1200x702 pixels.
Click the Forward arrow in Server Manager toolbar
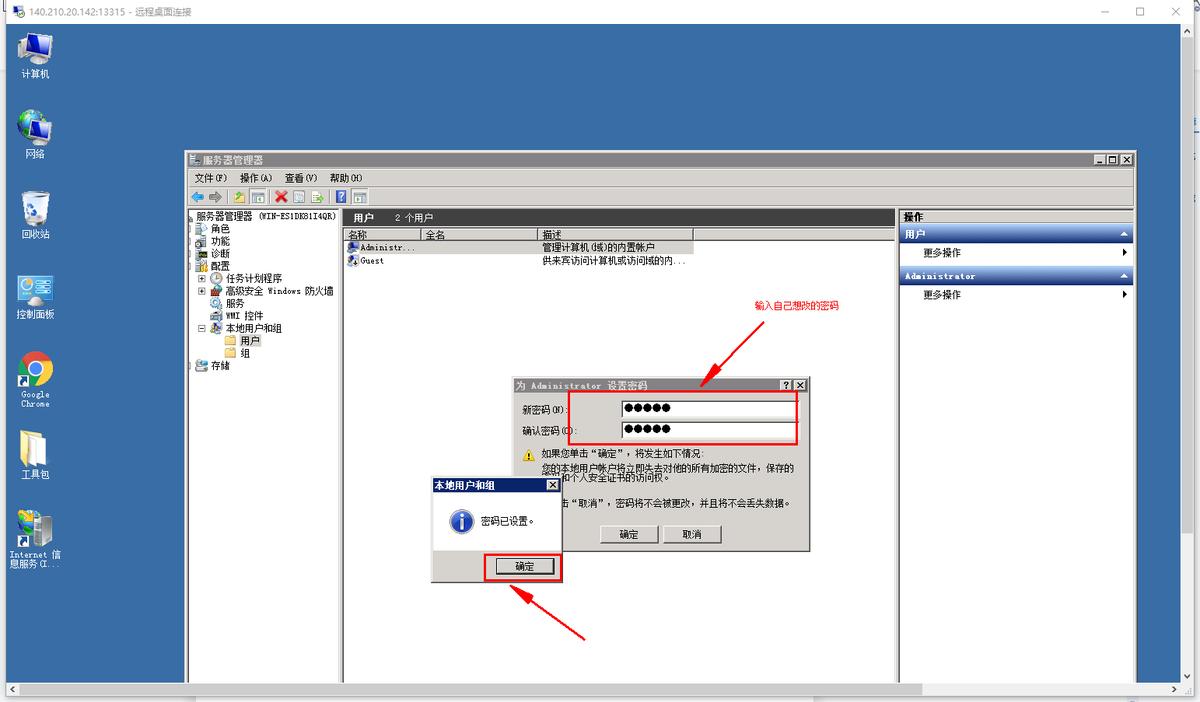click(x=215, y=197)
